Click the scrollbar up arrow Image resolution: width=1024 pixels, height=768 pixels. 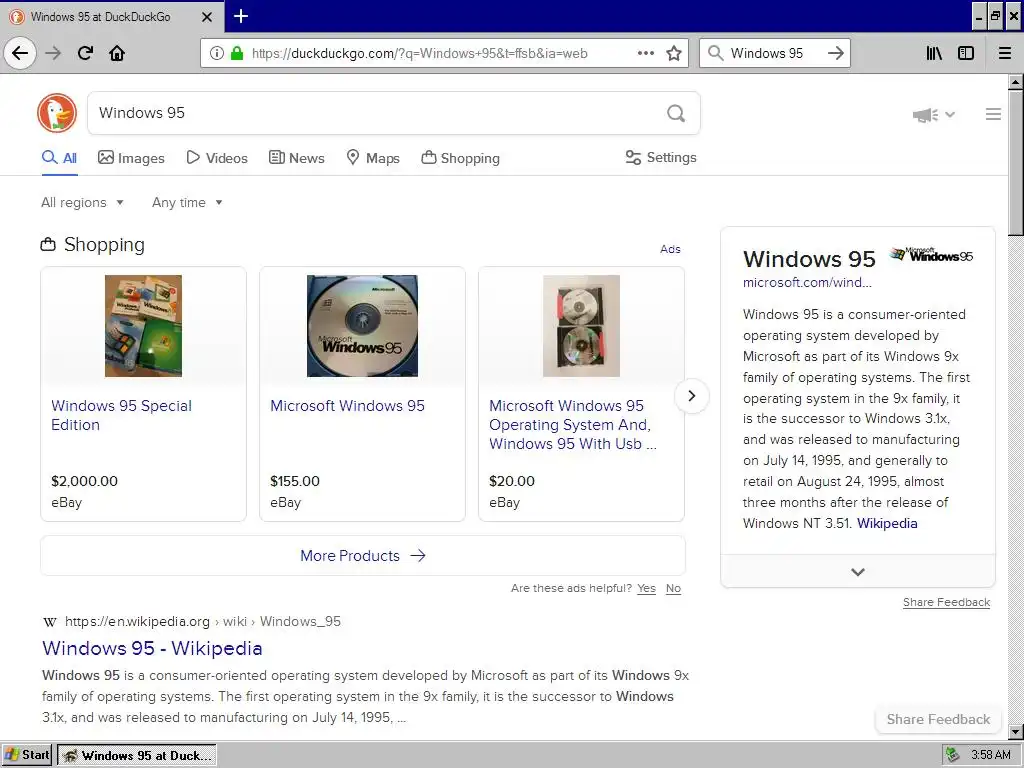1016,82
